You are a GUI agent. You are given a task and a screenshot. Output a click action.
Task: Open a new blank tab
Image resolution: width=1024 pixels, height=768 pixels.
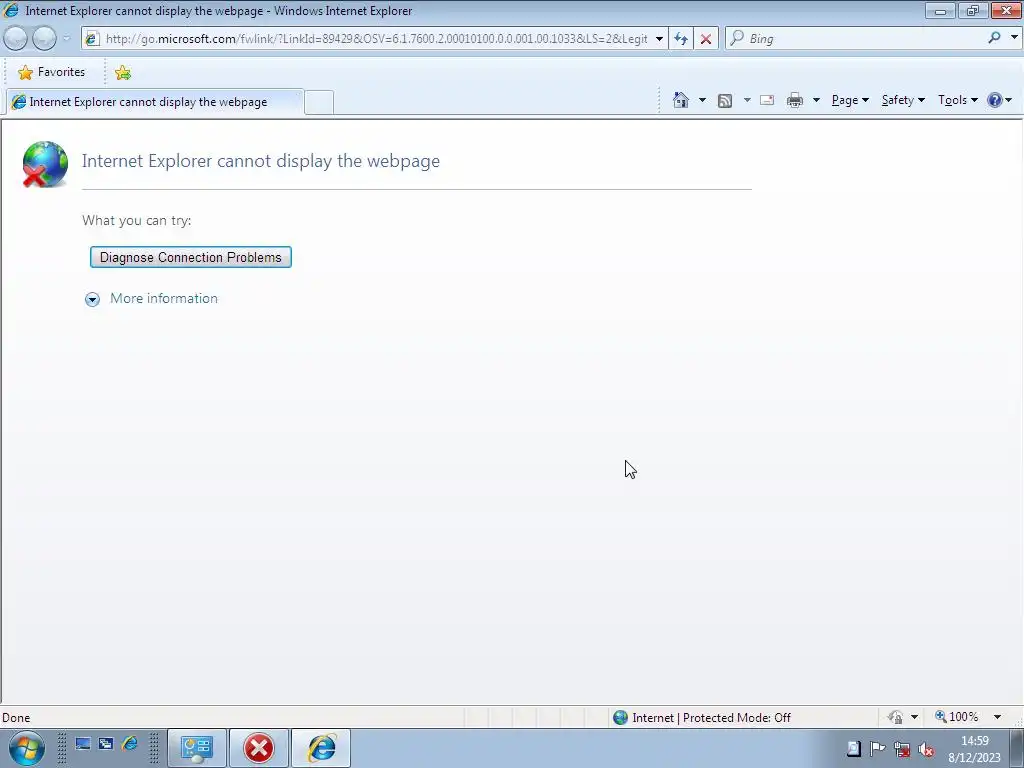pos(319,103)
